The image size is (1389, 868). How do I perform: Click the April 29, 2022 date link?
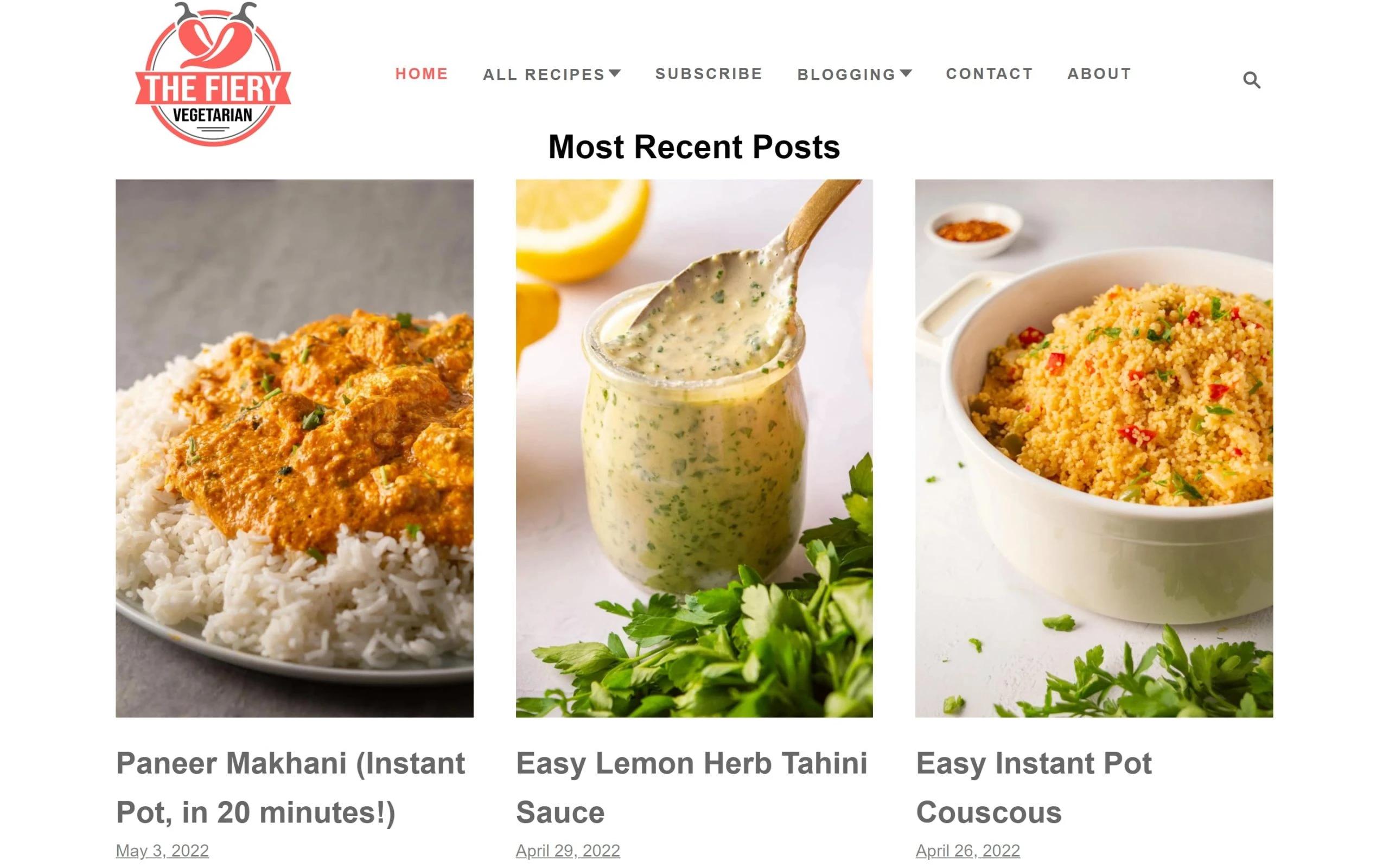(x=568, y=850)
